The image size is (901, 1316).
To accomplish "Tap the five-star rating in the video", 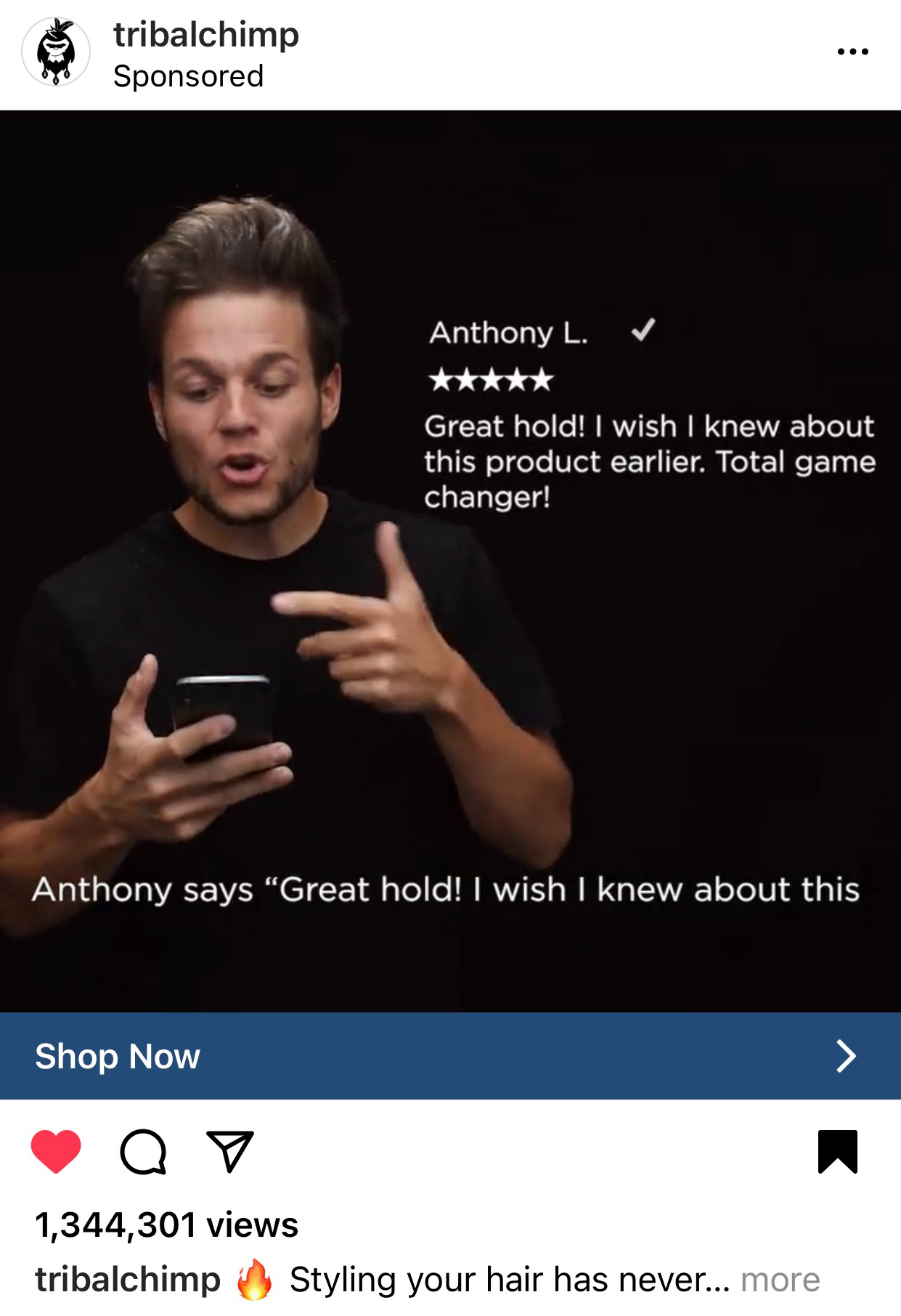I will pyautogui.click(x=492, y=379).
